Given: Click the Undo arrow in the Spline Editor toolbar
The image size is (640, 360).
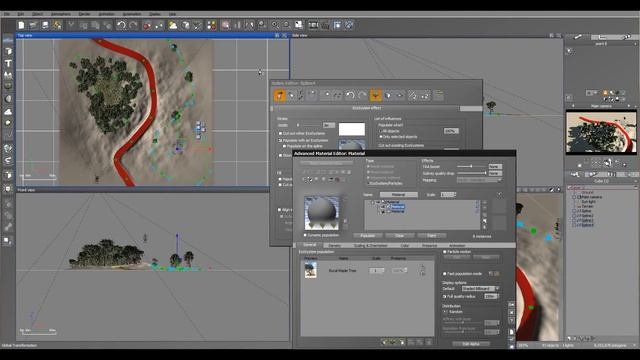Looking at the screenshot, I should [x=350, y=96].
